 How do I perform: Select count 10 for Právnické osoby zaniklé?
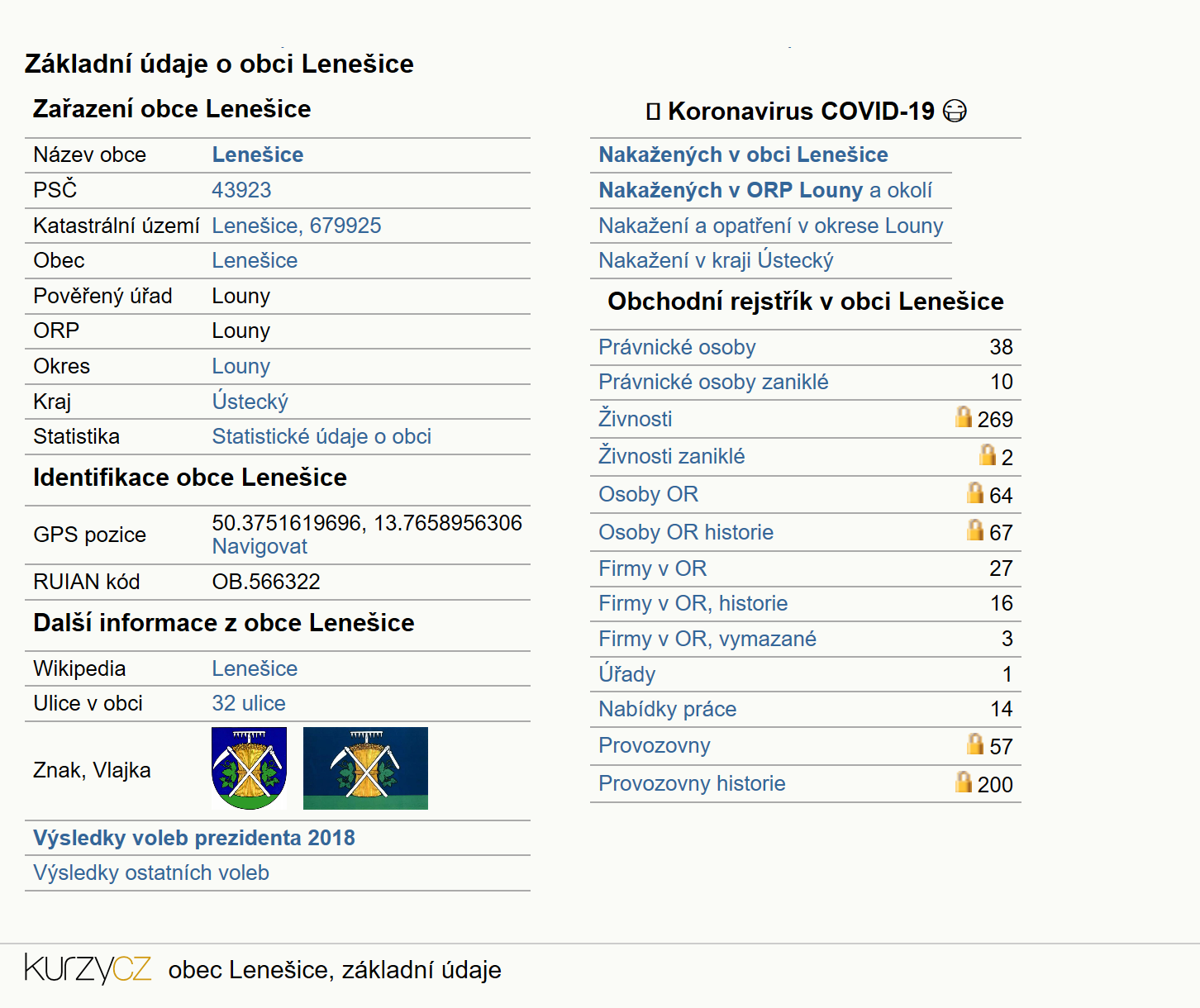point(1002,382)
